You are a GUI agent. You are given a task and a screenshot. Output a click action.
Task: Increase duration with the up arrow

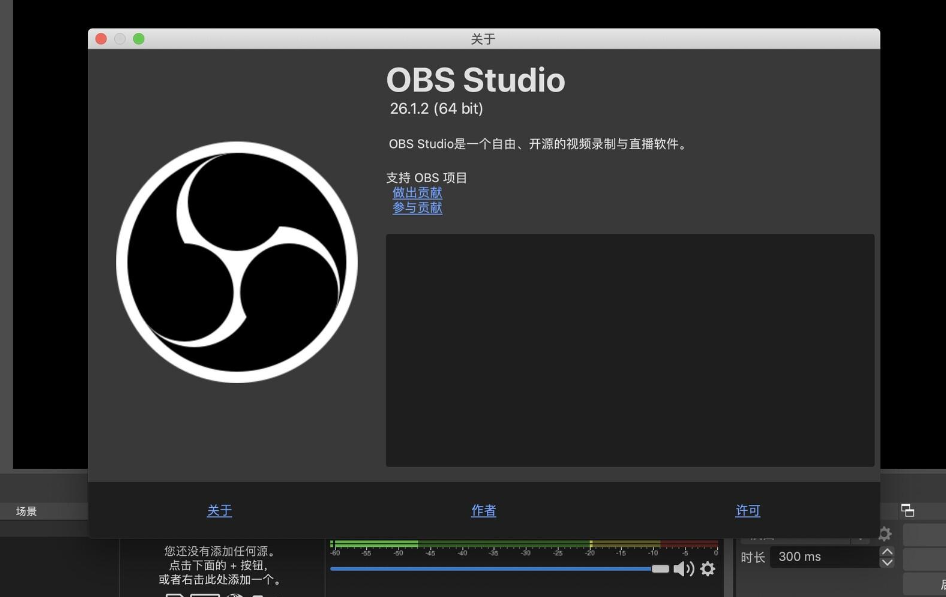click(x=887, y=551)
